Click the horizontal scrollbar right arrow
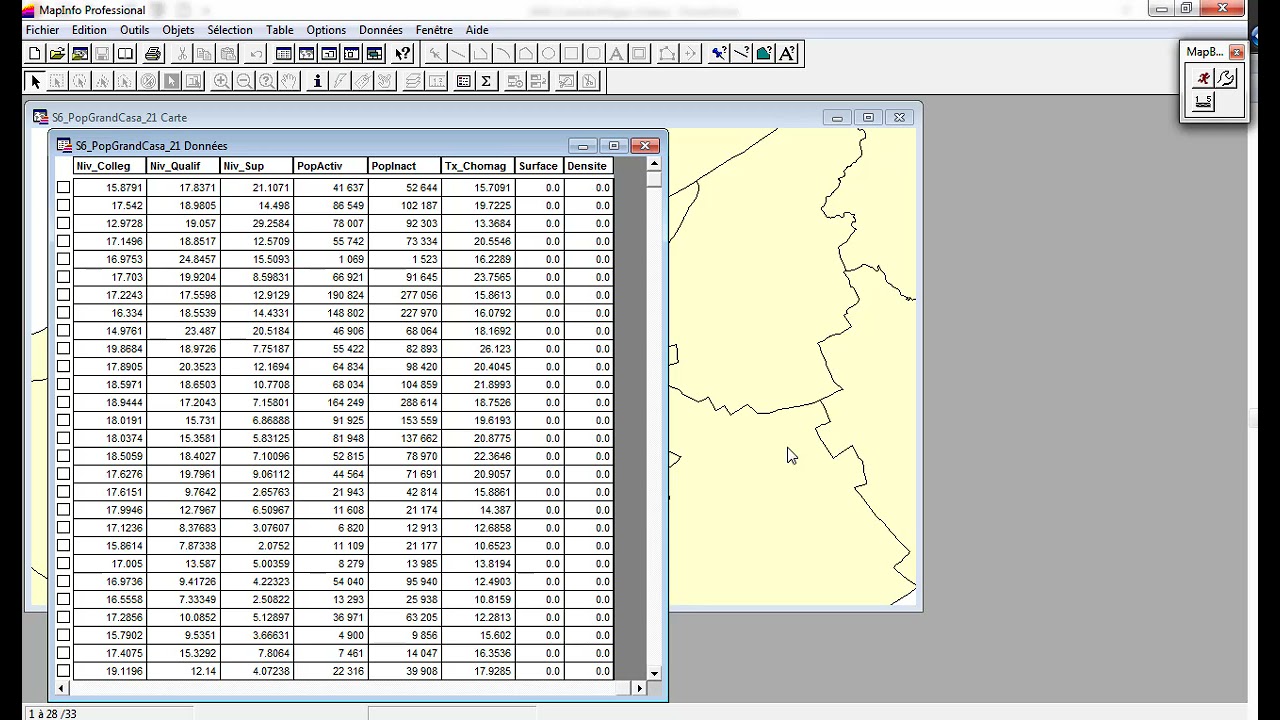Screen dimensions: 1280x720 click(639, 688)
